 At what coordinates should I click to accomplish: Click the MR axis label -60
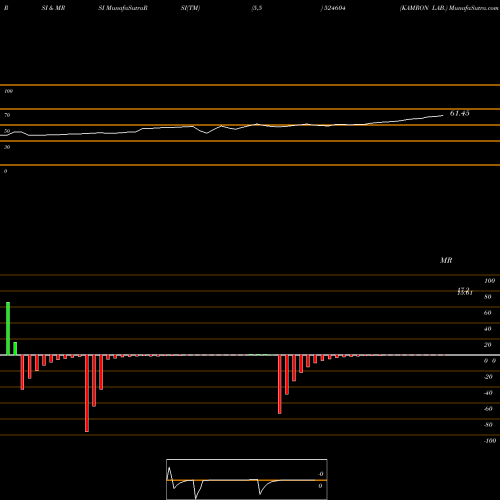(488, 409)
